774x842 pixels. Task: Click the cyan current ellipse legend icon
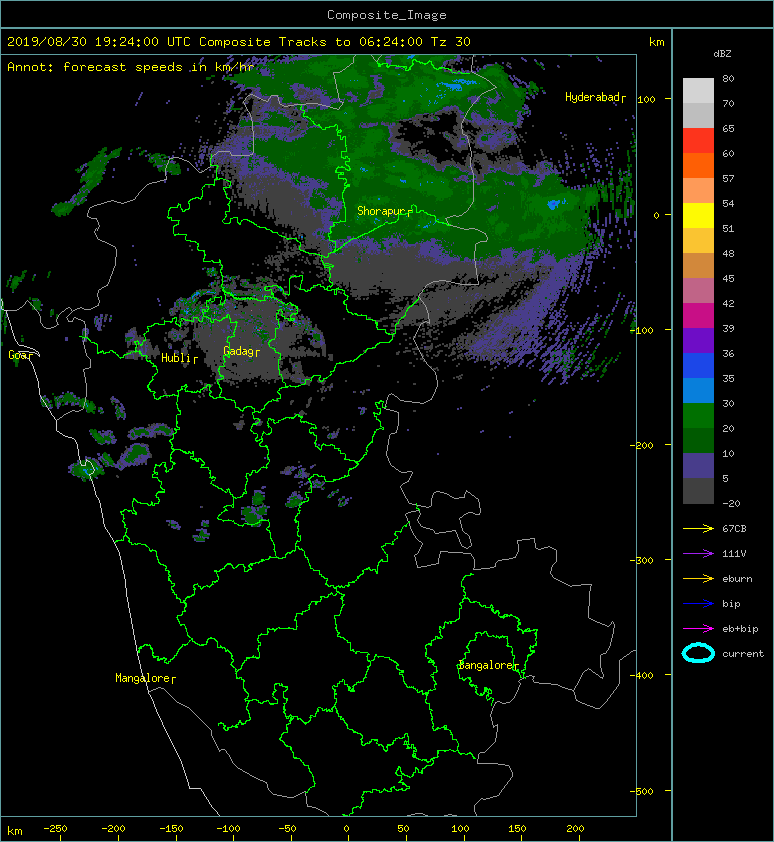click(698, 654)
